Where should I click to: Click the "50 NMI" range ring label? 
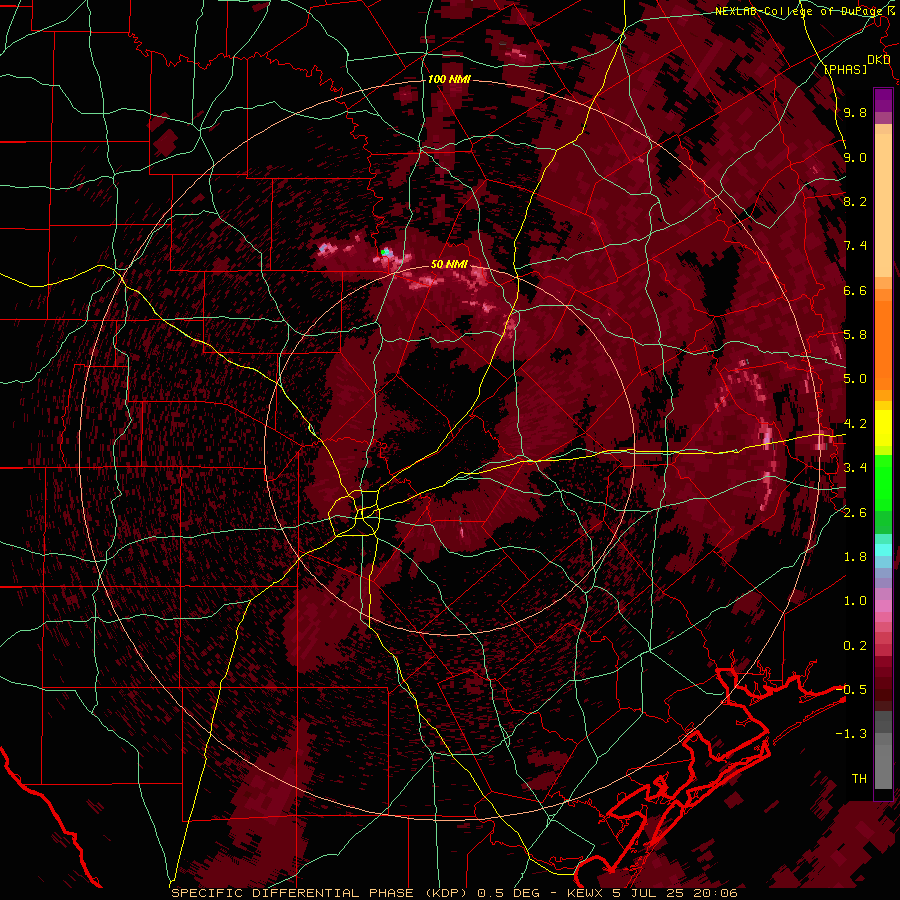tap(449, 265)
